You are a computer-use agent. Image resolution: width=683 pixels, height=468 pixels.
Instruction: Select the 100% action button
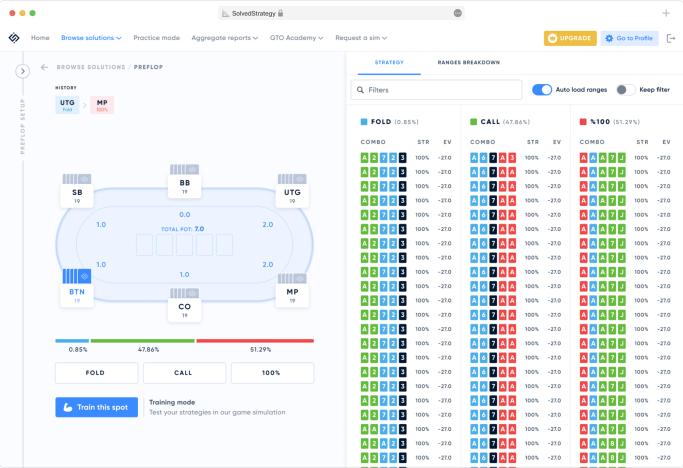[x=272, y=373]
